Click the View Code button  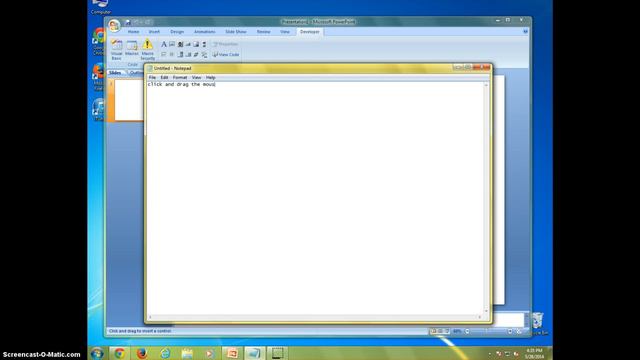pyautogui.click(x=226, y=54)
